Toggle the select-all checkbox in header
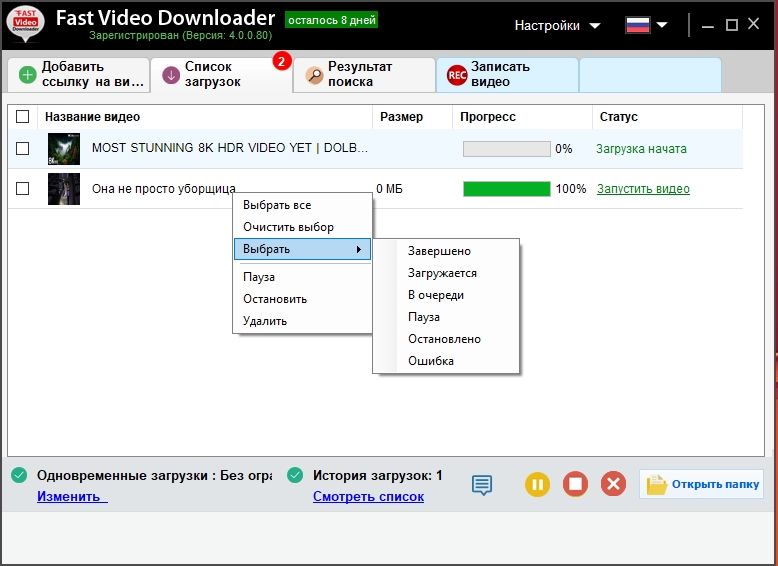The image size is (778, 566). [x=22, y=117]
